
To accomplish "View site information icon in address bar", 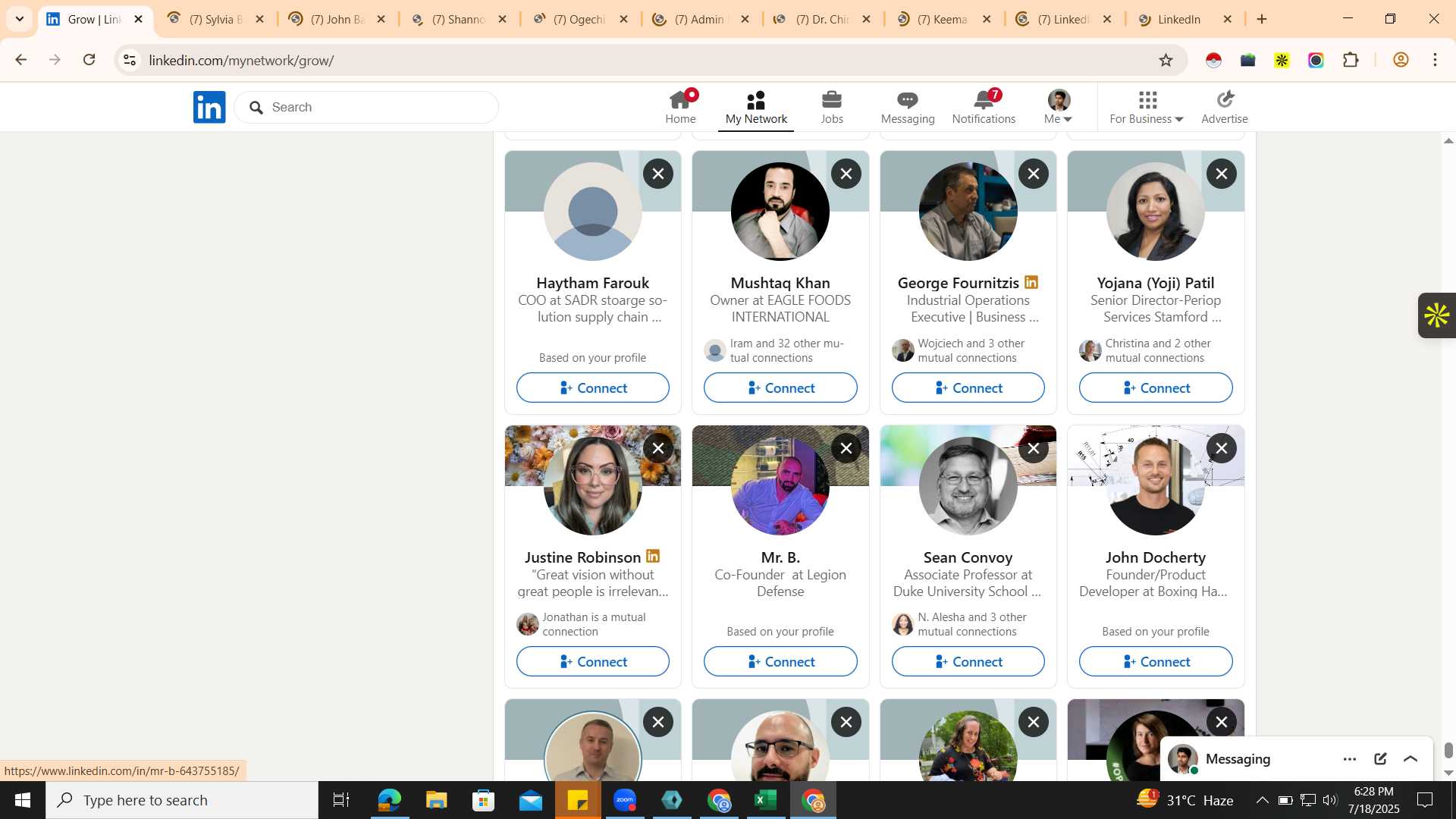I will pos(130,60).
